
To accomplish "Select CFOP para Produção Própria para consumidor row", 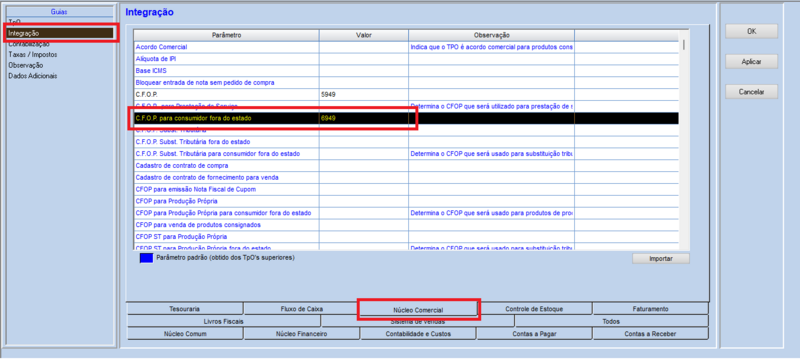I will tap(406, 213).
